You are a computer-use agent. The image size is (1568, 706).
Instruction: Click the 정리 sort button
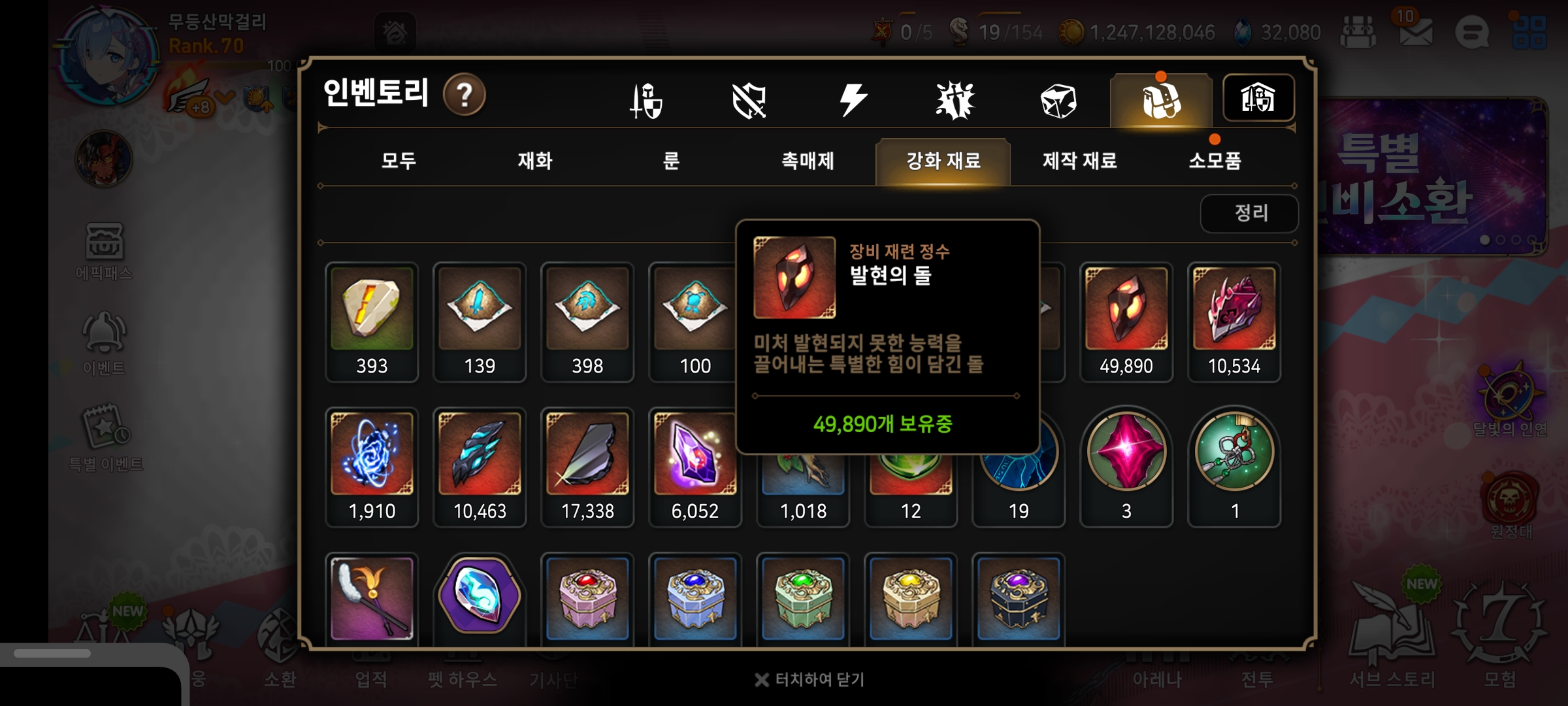point(1249,213)
